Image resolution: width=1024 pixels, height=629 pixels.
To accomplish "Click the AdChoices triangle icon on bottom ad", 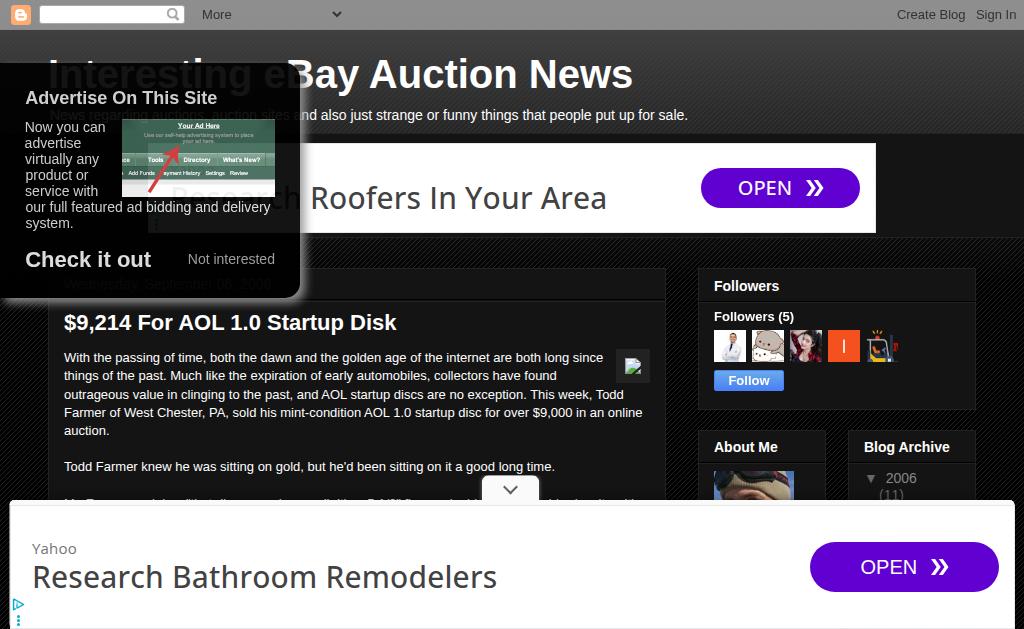I will (18, 605).
